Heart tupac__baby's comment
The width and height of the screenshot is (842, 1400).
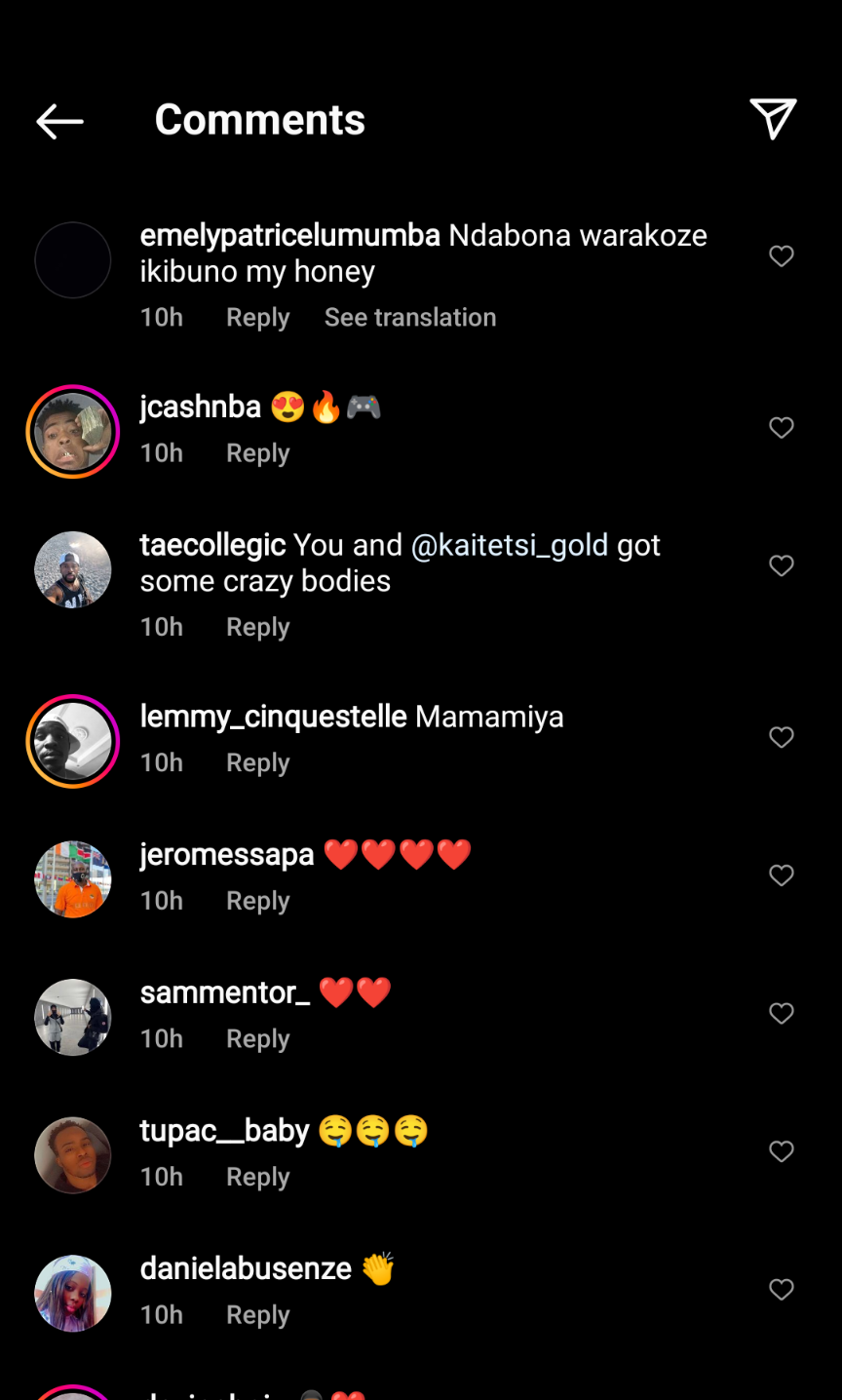click(782, 1151)
